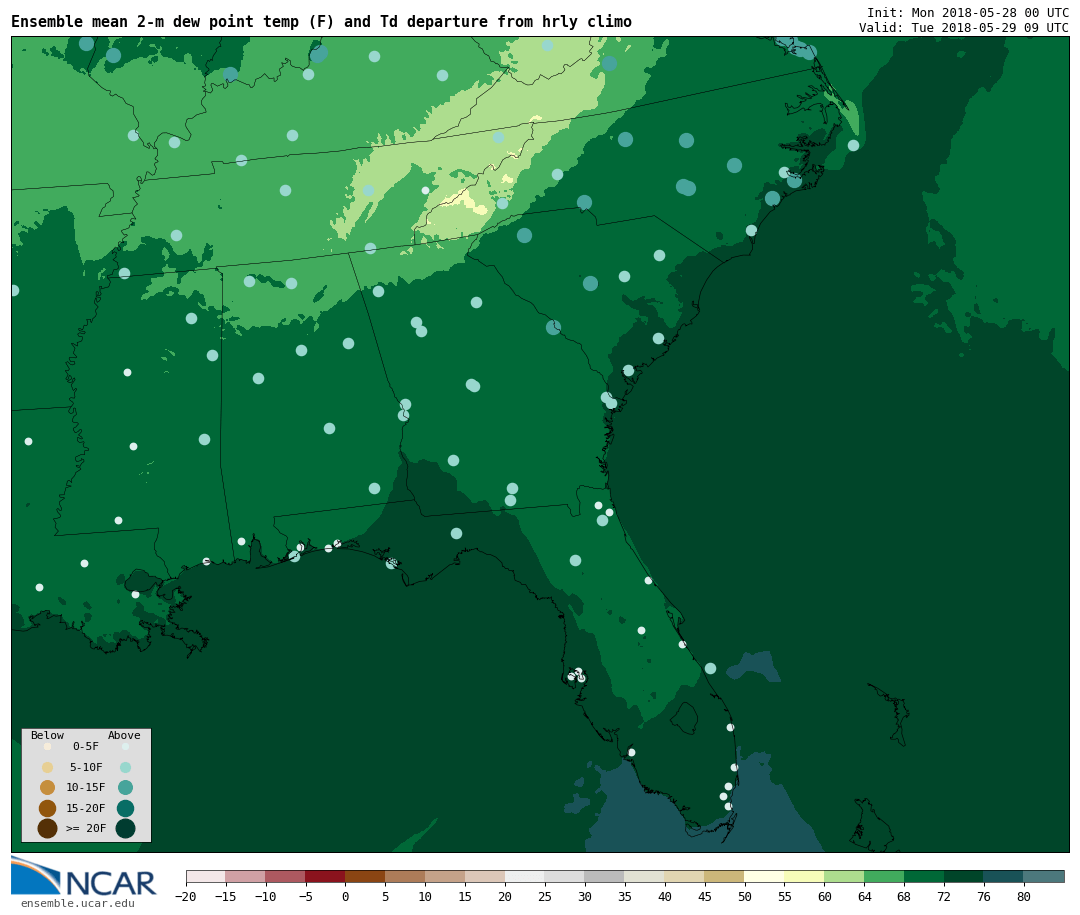The image size is (1080, 915).
Task: Click the '-20' colorbar tick label
Action: (x=186, y=896)
